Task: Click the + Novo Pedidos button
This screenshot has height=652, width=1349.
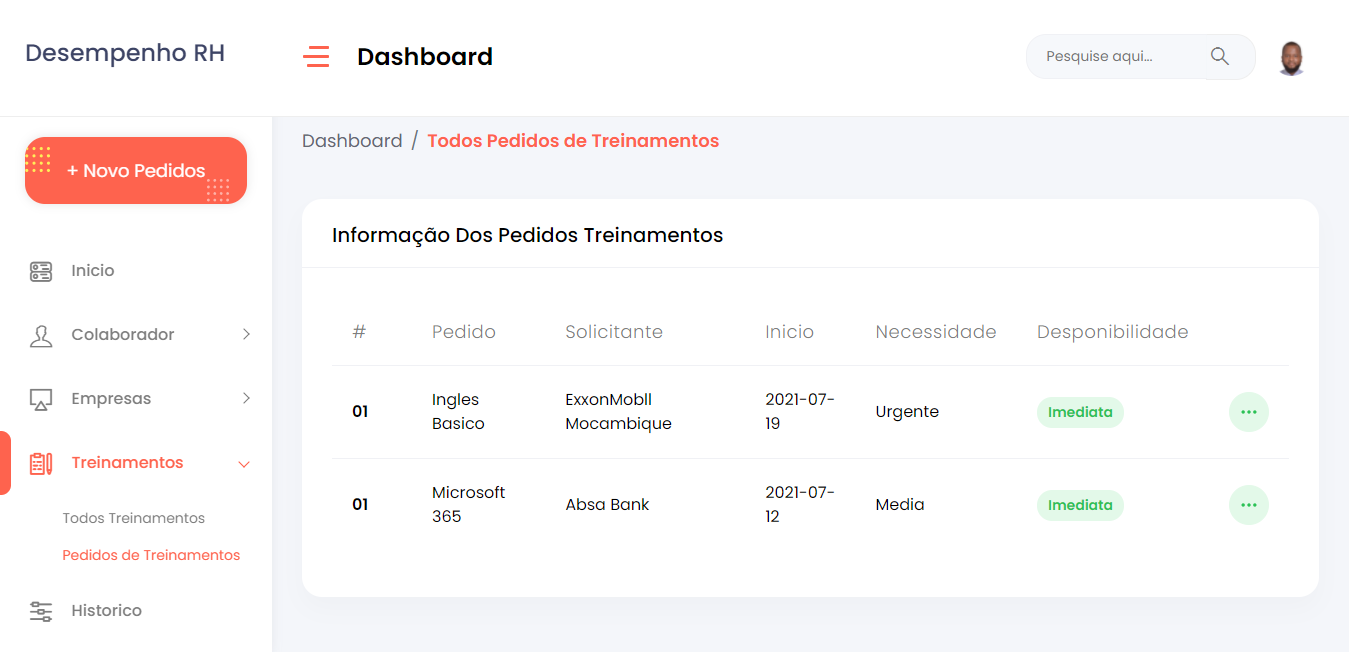Action: [x=136, y=171]
